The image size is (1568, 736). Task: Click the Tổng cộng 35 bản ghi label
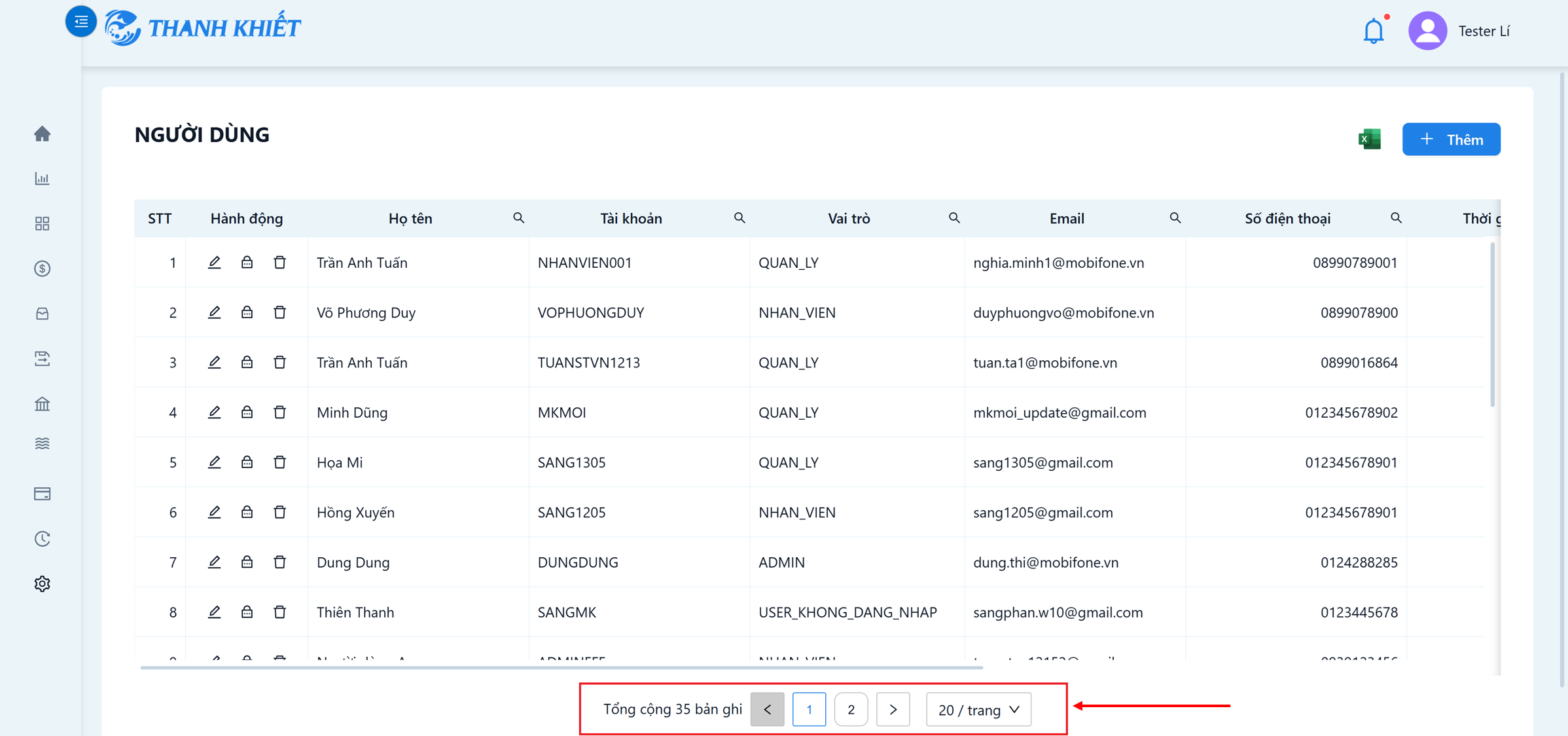(672, 710)
